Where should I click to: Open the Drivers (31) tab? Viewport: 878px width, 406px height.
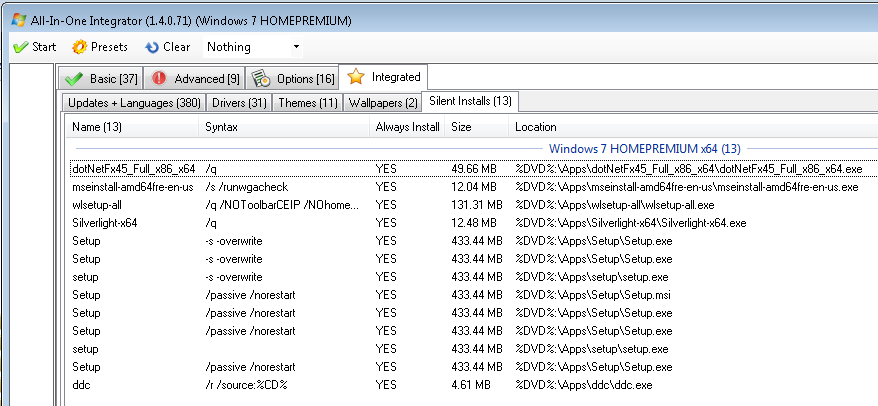[239, 102]
